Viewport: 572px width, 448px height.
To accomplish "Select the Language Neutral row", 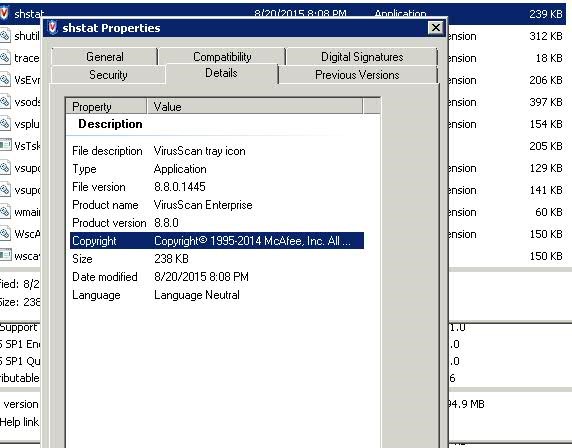I will pos(217,295).
